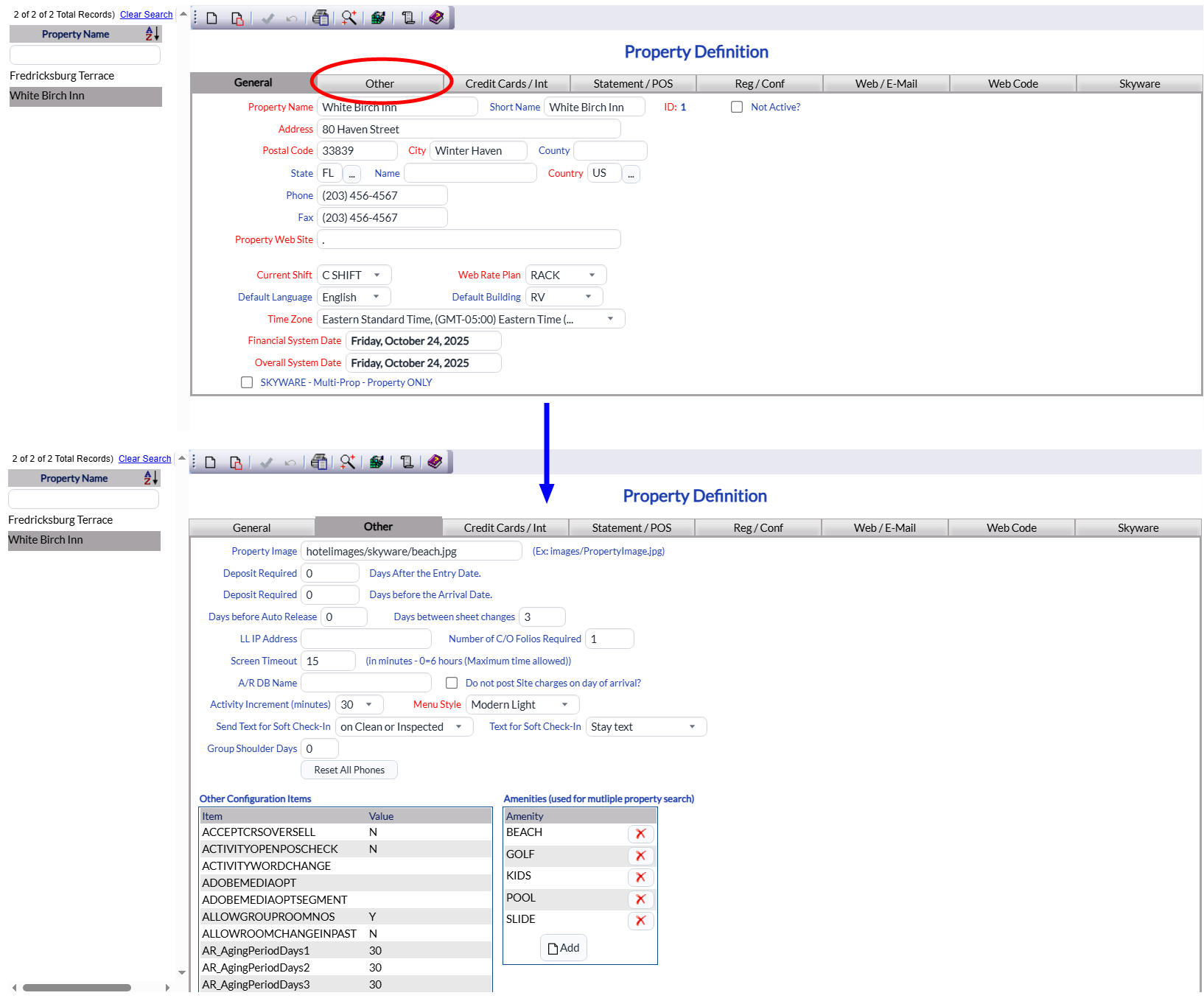Switch to the tab highlighted by the red oval

(379, 84)
